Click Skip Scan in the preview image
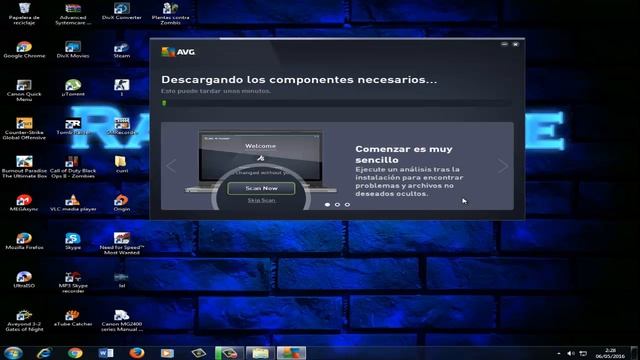The width and height of the screenshot is (640, 360). pos(261,200)
